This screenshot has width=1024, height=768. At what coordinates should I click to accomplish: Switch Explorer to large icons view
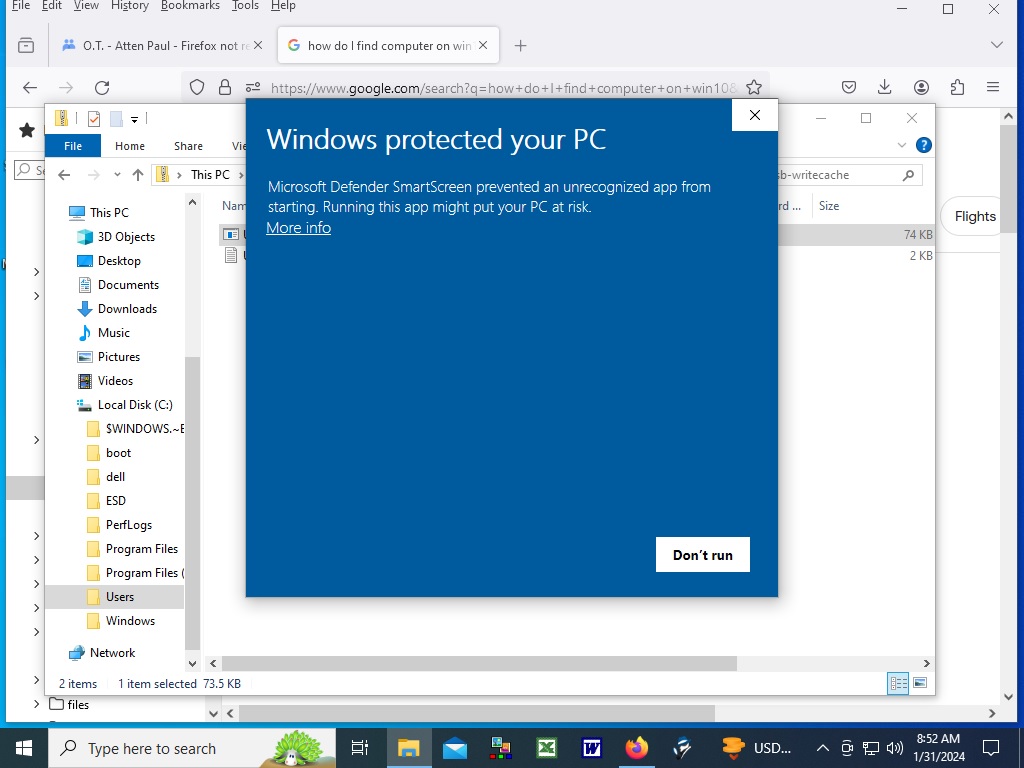(920, 683)
